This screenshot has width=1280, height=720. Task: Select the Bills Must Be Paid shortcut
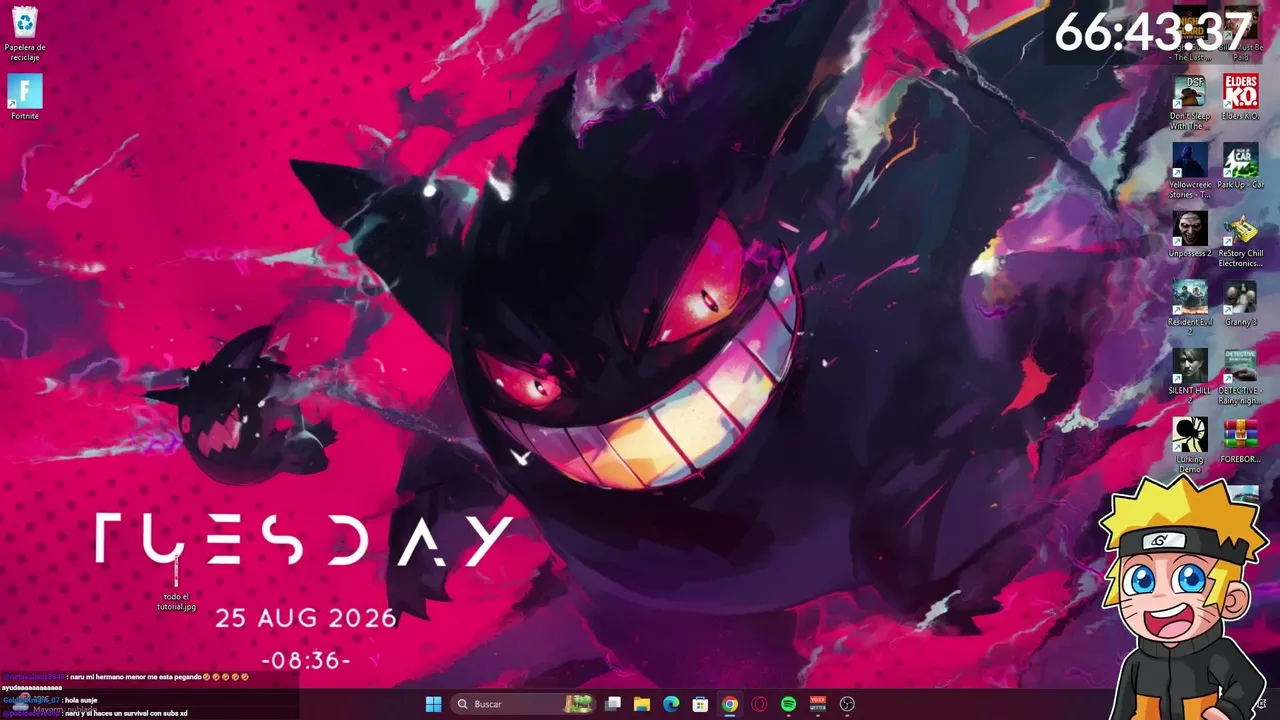[x=1241, y=33]
